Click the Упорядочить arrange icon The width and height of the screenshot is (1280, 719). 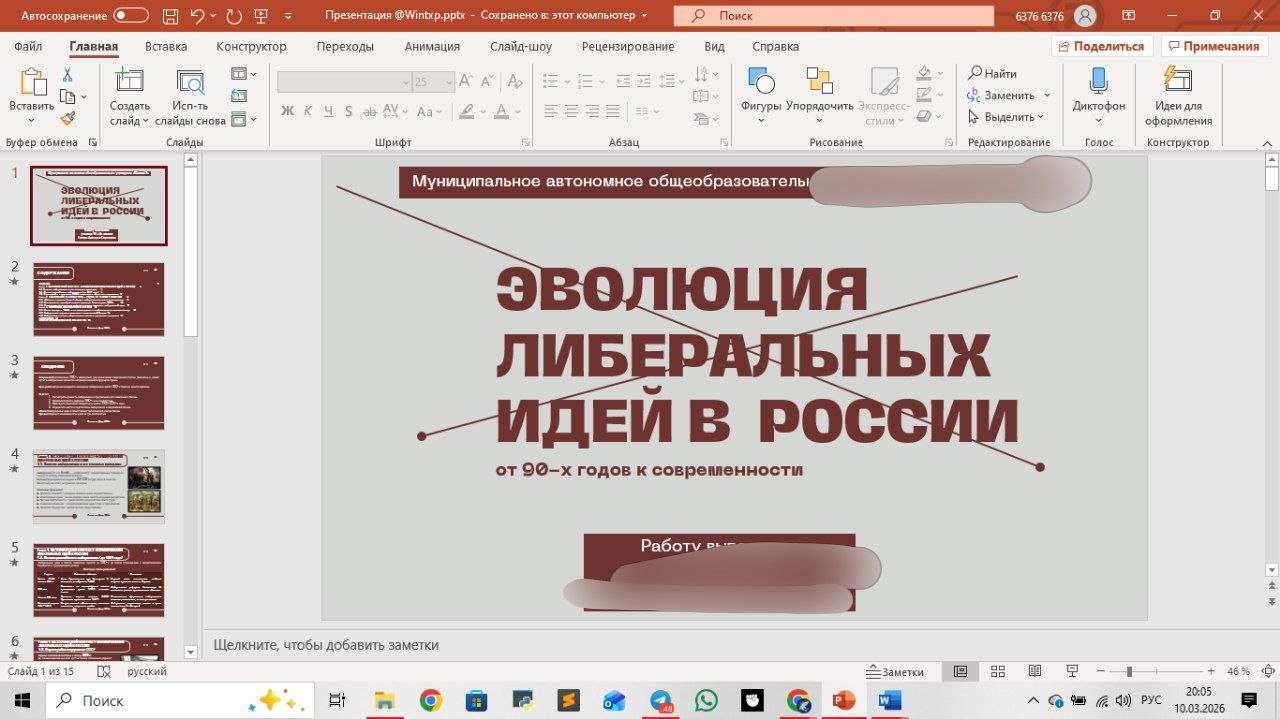pos(819,82)
